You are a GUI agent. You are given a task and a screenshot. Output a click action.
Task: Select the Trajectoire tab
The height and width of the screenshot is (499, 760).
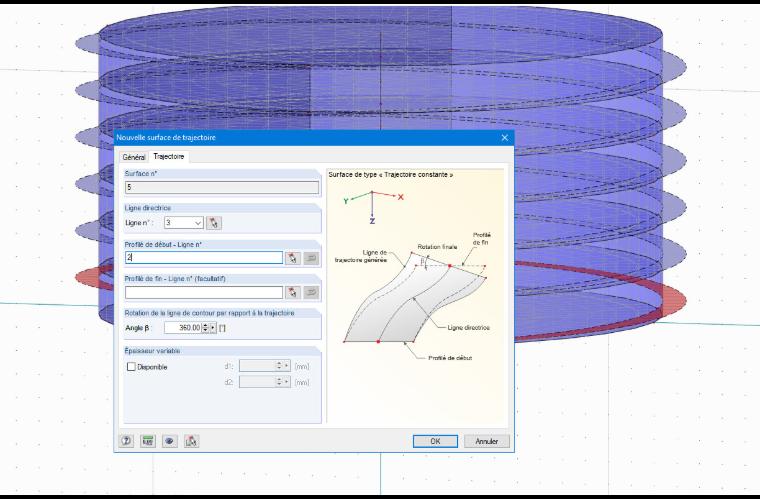pyautogui.click(x=169, y=156)
